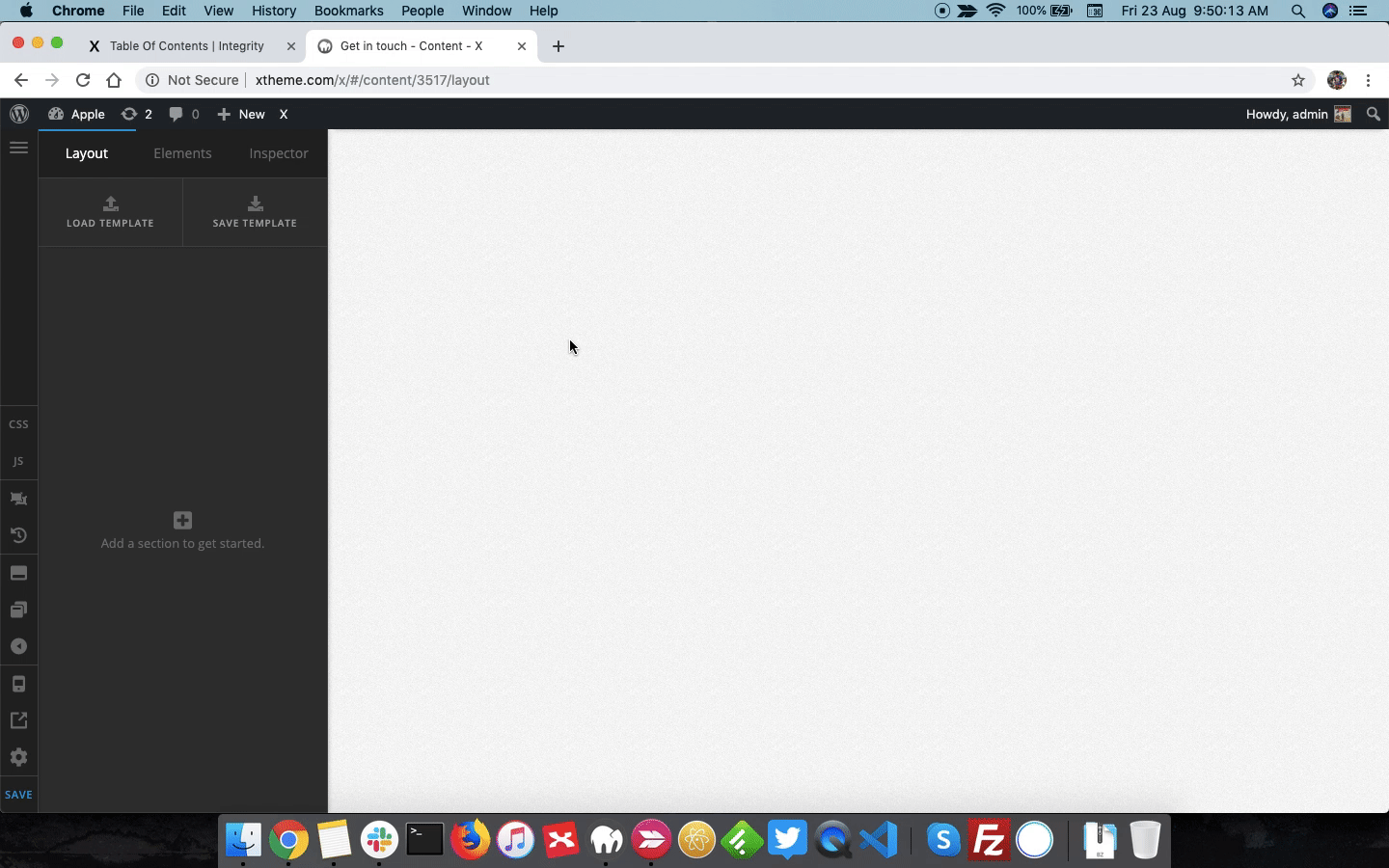Screen dimensions: 1389x868
Task: Open the Howdy, admin account menu
Action: tap(1298, 114)
